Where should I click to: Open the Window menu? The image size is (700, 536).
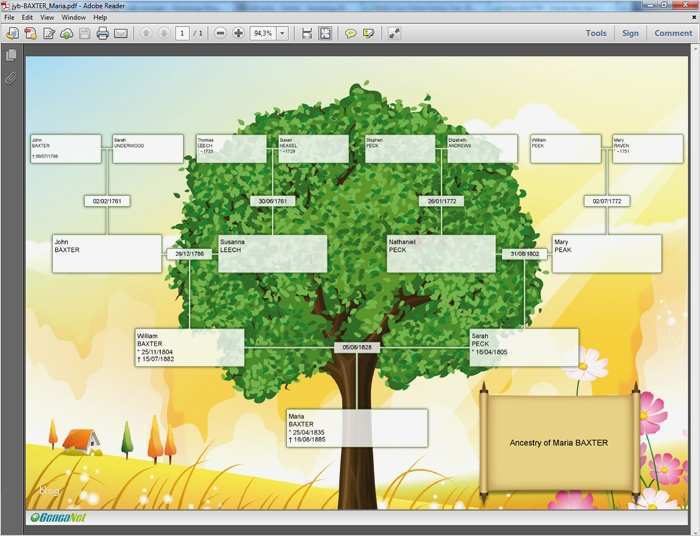click(74, 17)
